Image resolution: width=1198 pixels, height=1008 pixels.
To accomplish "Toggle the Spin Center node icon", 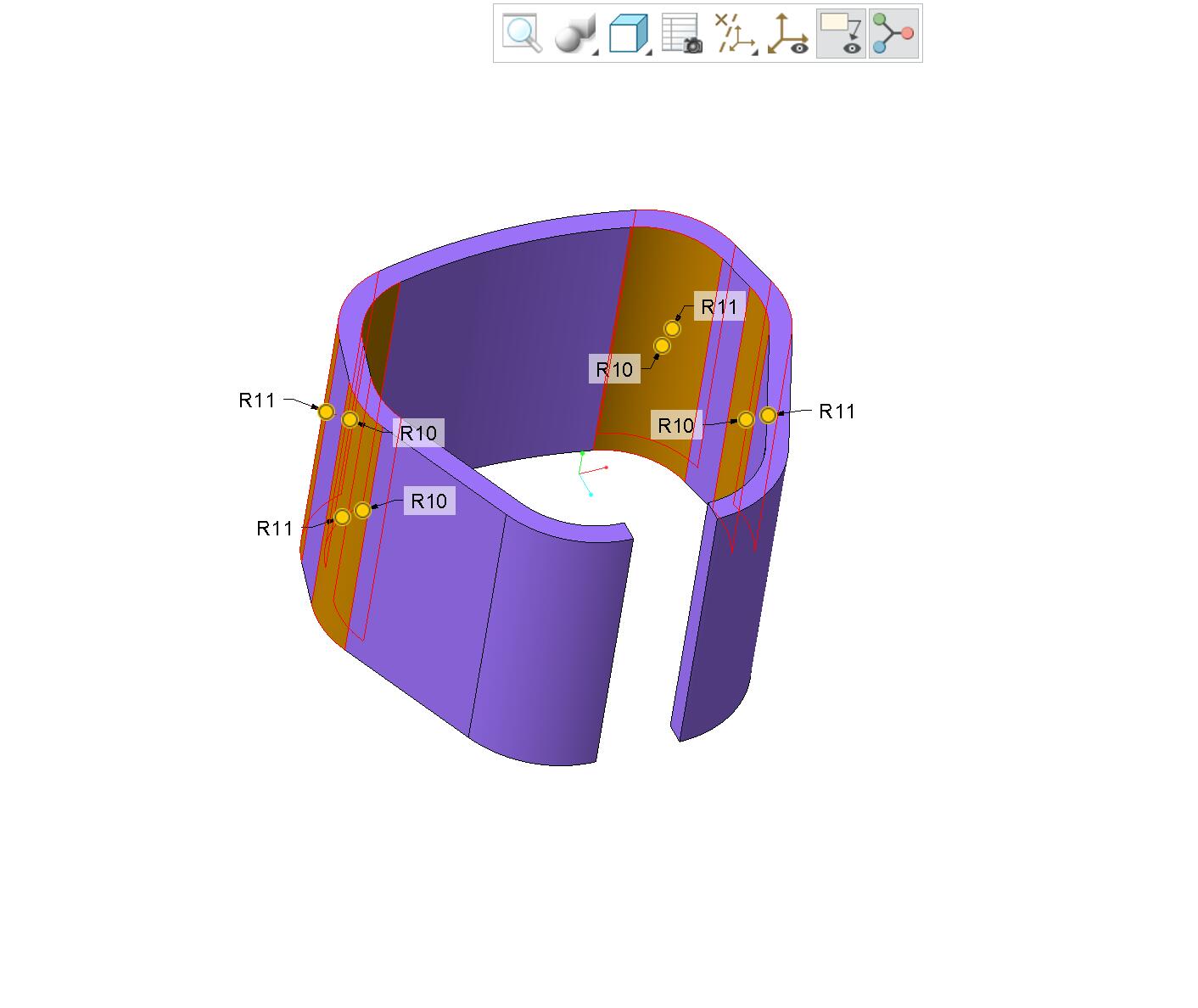I will point(893,33).
